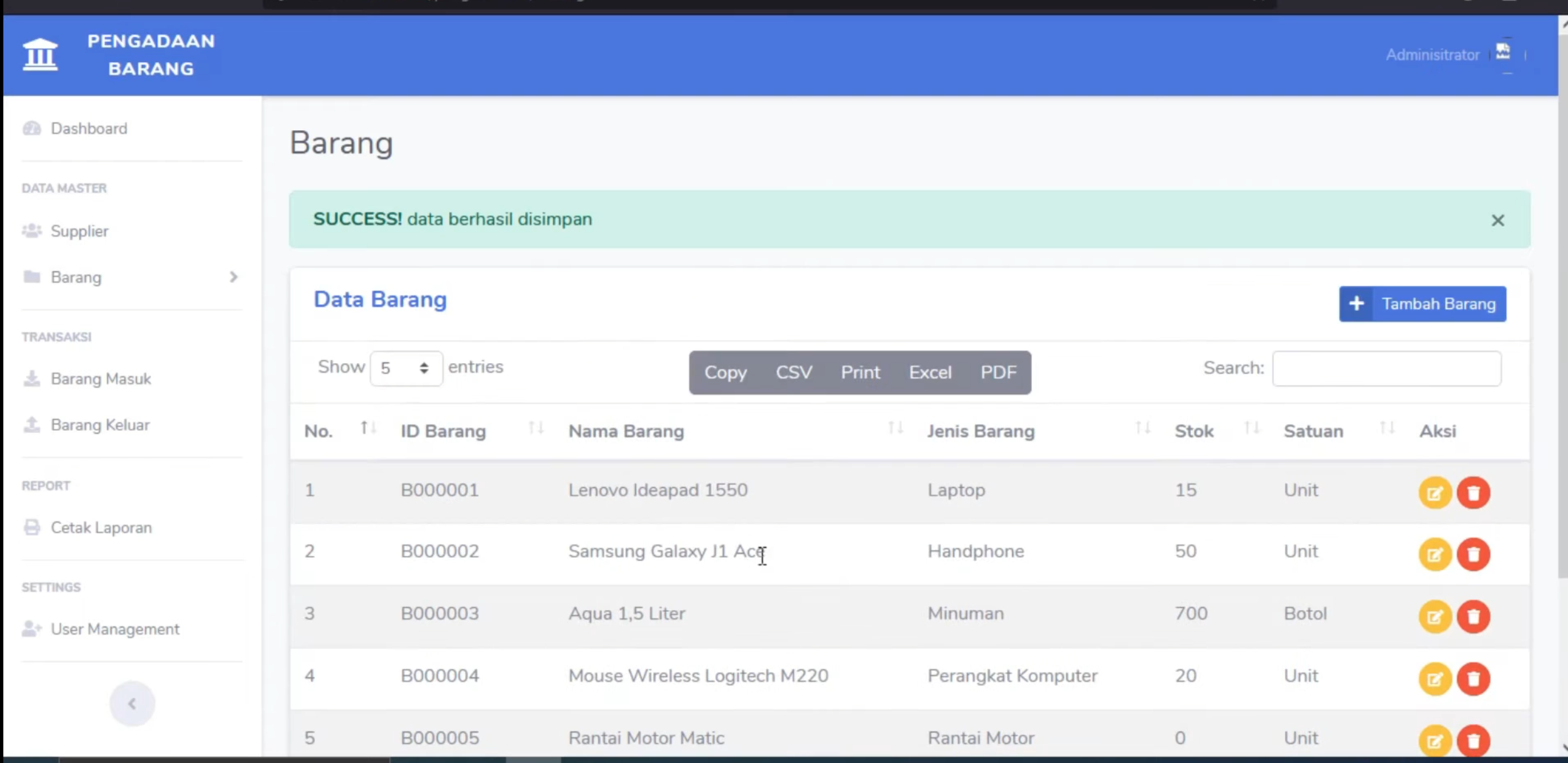
Task: Export the table to Excel
Action: (930, 372)
